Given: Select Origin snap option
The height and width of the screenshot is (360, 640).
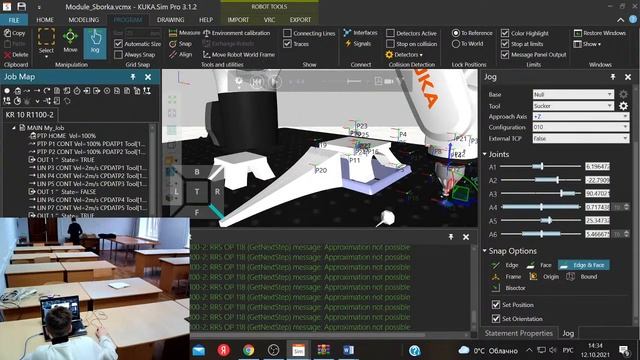Looking at the screenshot, I should click(x=544, y=276).
